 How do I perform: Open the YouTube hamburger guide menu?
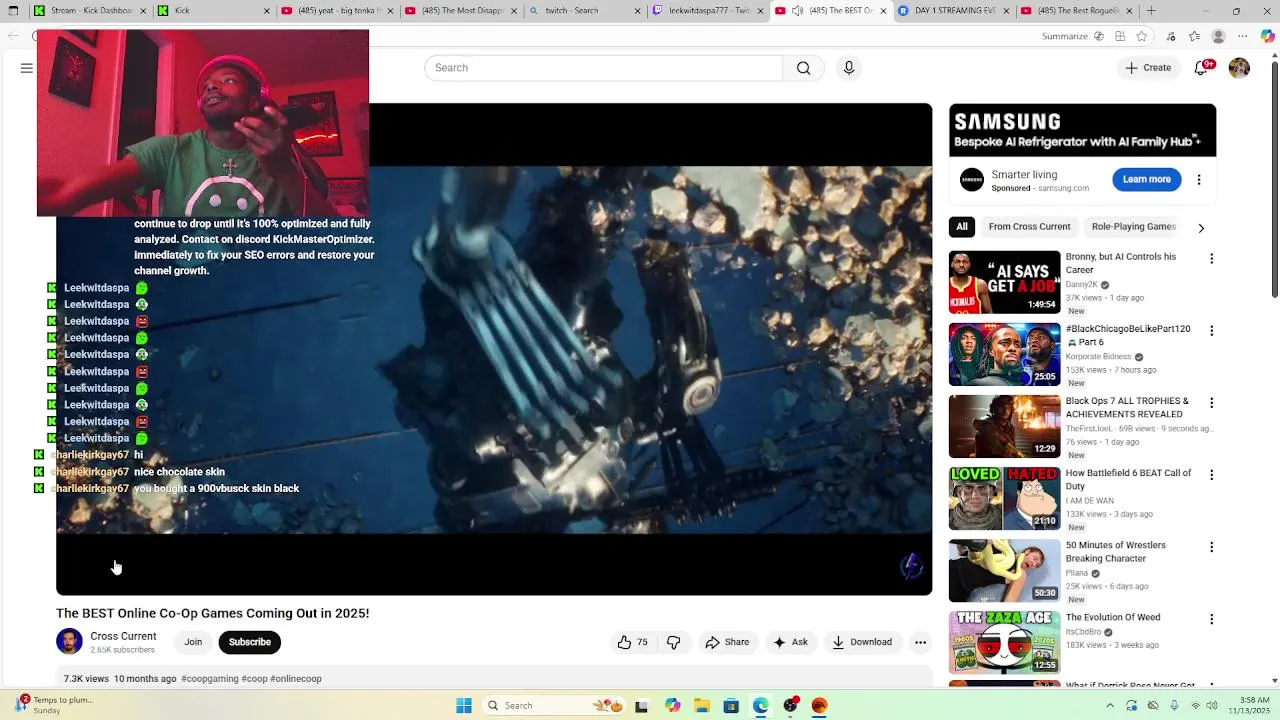click(27, 68)
